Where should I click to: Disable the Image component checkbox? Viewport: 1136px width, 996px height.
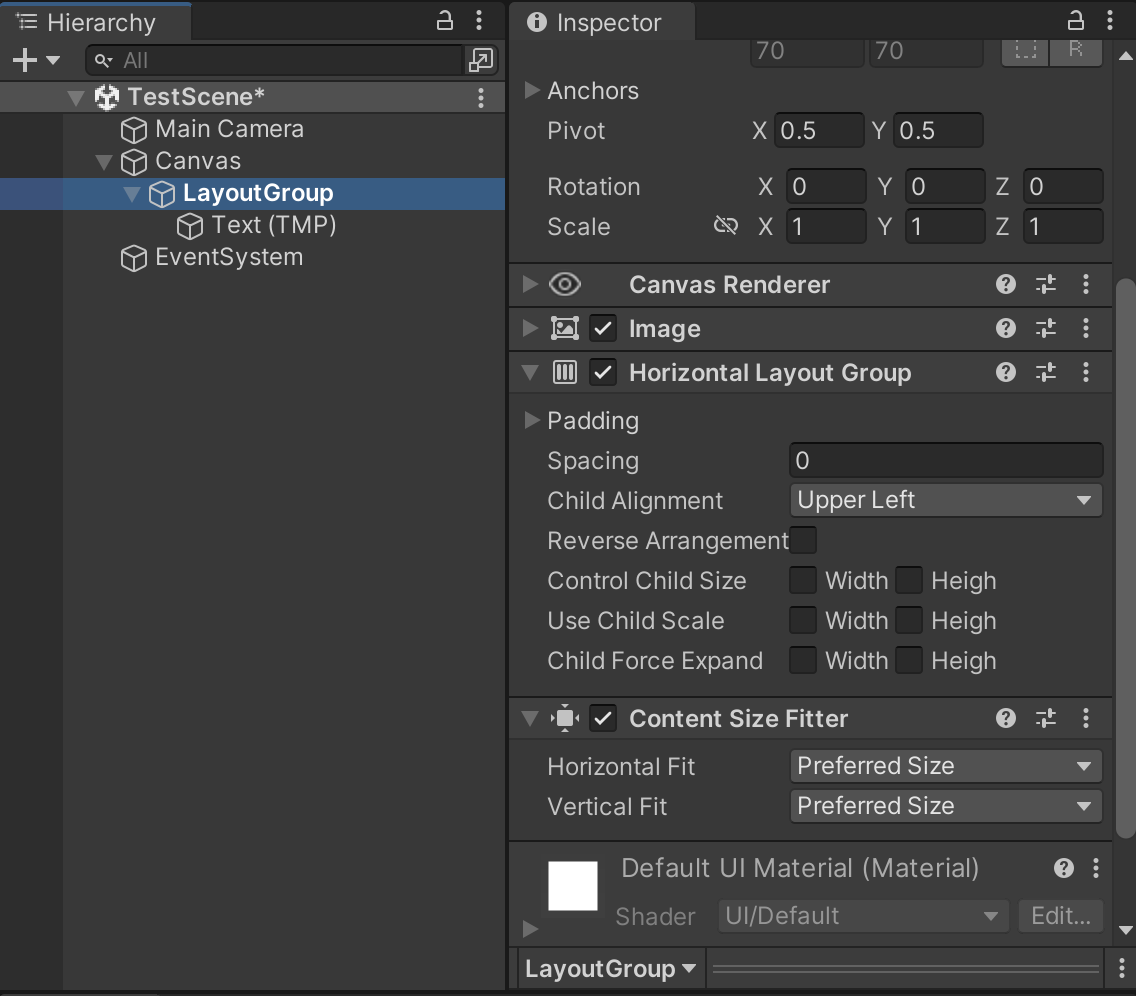pos(603,328)
